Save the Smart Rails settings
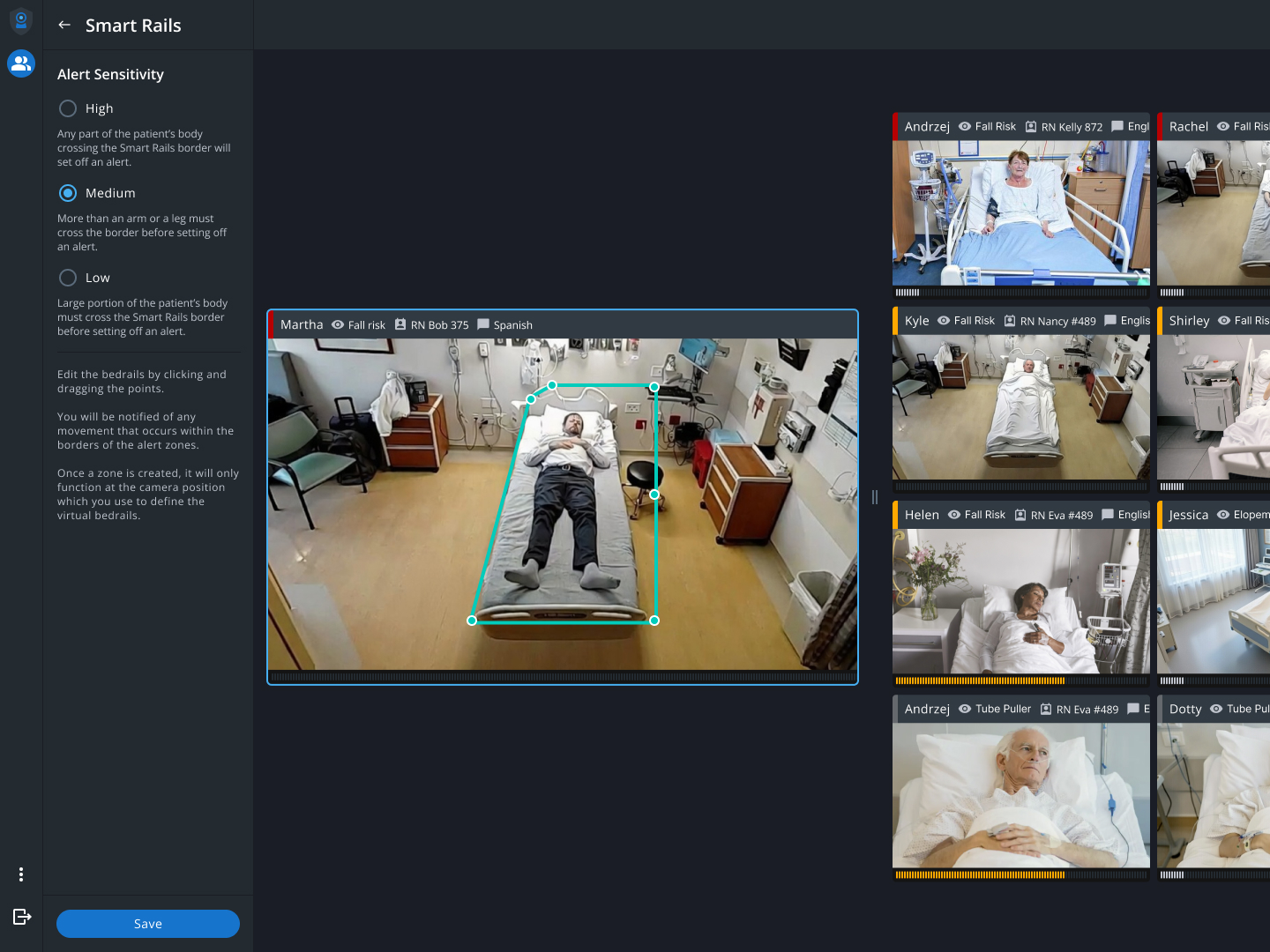The image size is (1270, 952). (x=148, y=924)
